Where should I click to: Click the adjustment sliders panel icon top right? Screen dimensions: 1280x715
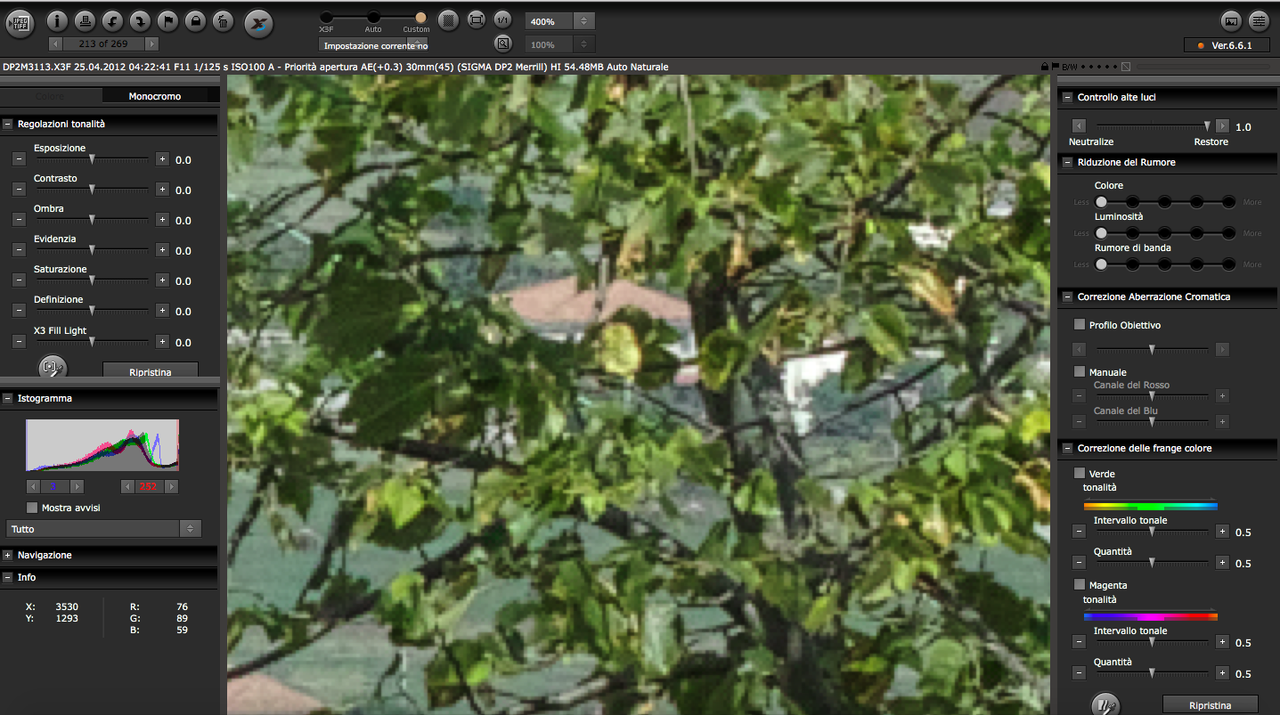(1259, 20)
